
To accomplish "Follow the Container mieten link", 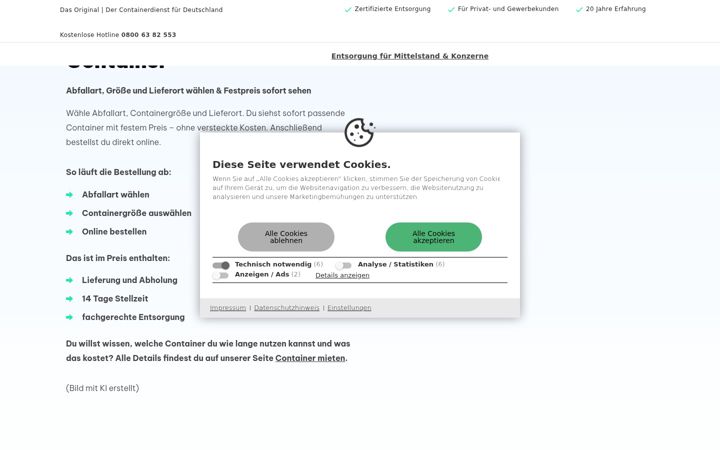I will (x=310, y=358).
